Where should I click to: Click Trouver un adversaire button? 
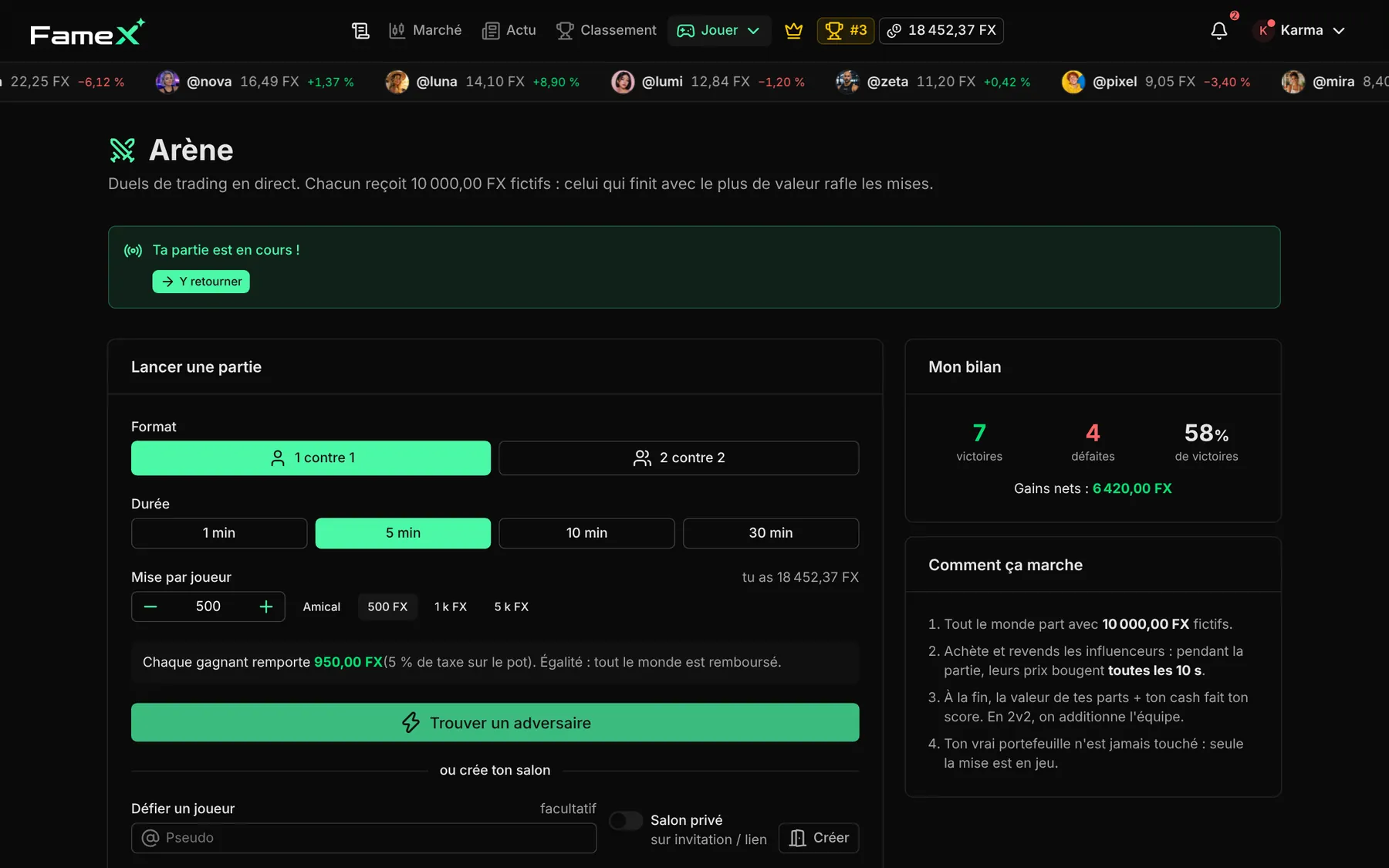coord(495,723)
